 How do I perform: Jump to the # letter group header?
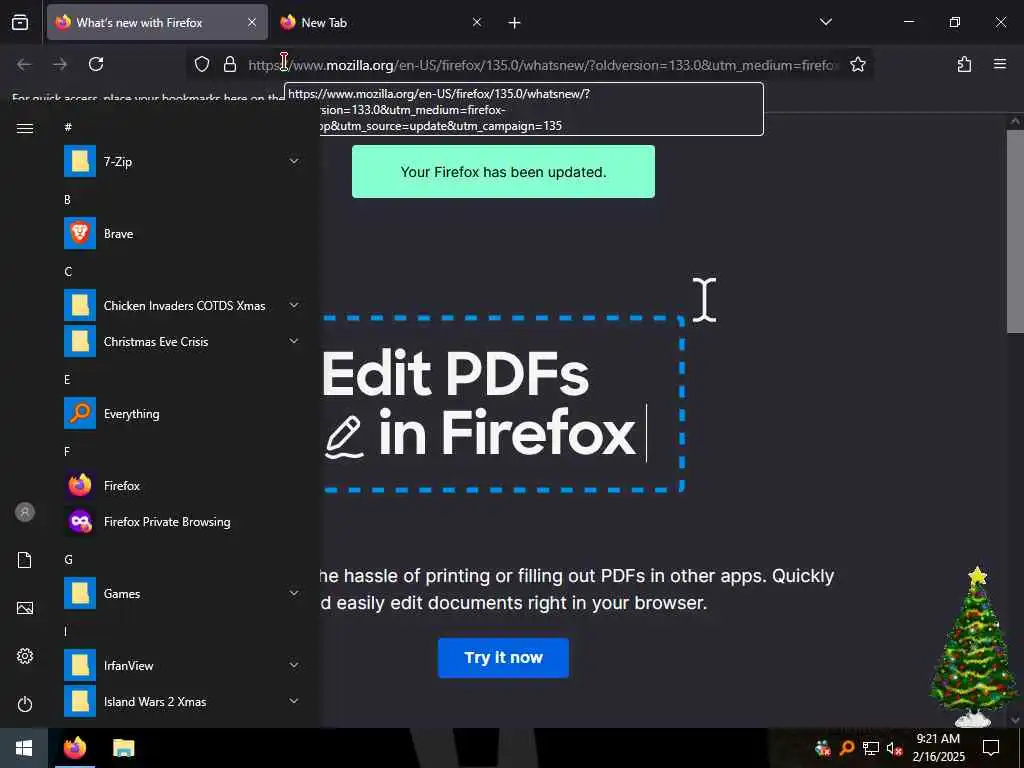click(68, 127)
